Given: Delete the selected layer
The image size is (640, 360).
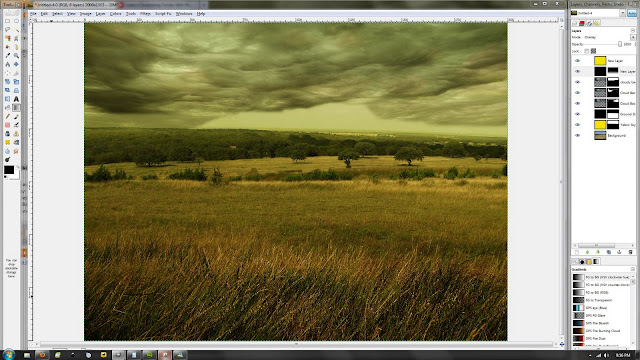Looking at the screenshot, I should pos(630,252).
